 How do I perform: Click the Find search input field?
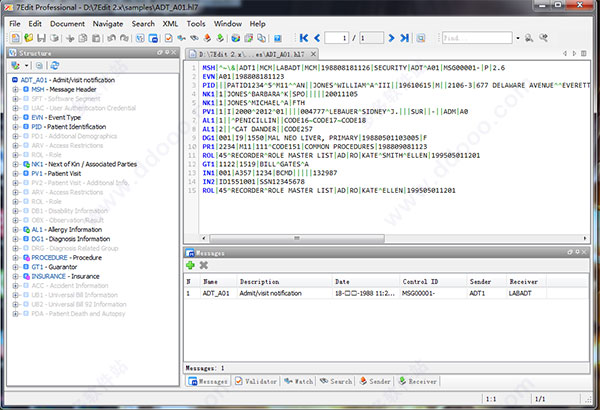[477, 38]
